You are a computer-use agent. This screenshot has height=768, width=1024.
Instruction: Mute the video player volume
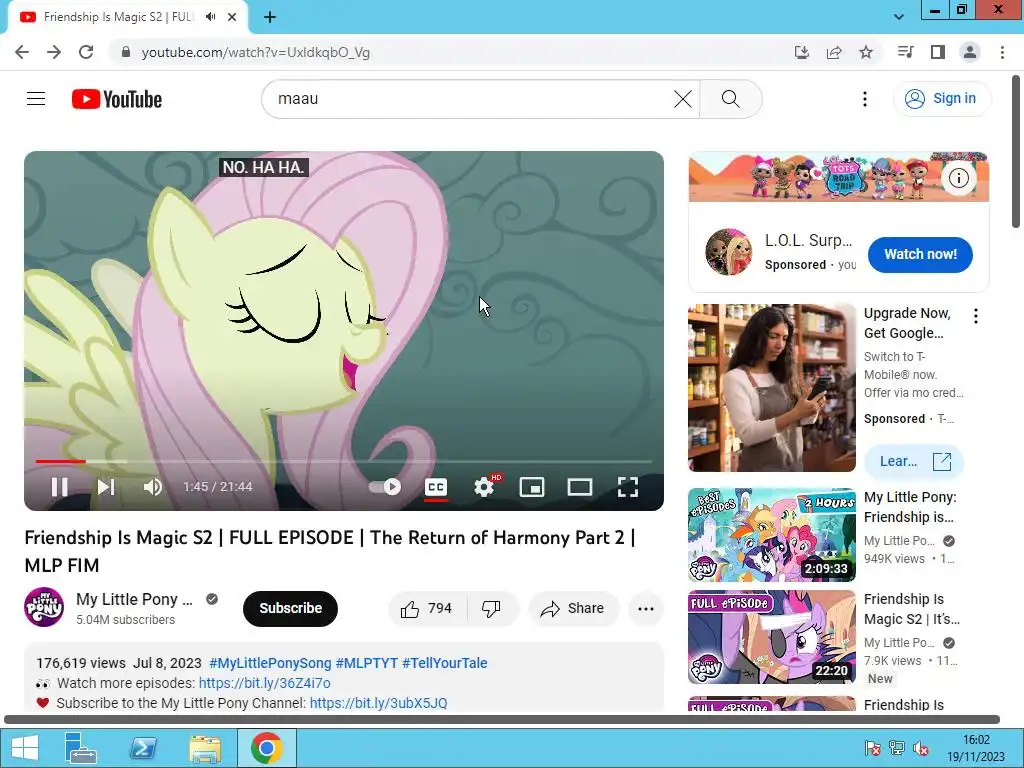tap(153, 487)
